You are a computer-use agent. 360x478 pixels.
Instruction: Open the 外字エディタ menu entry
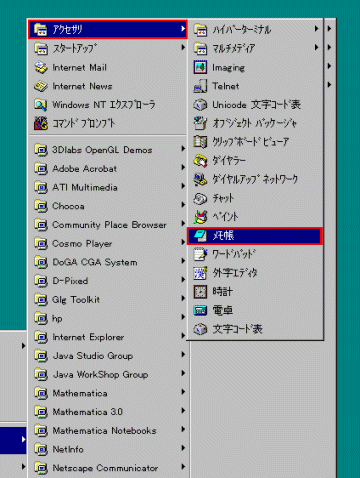tap(255, 273)
